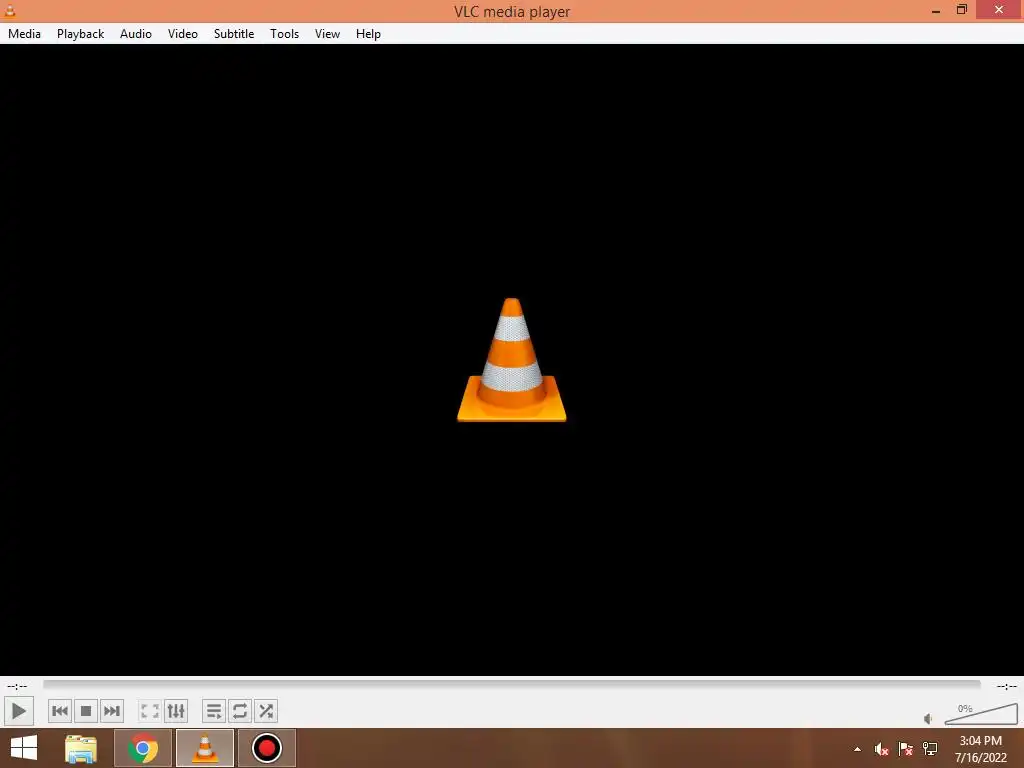The width and height of the screenshot is (1024, 768).
Task: Stop playback with the square button
Action: click(x=86, y=711)
